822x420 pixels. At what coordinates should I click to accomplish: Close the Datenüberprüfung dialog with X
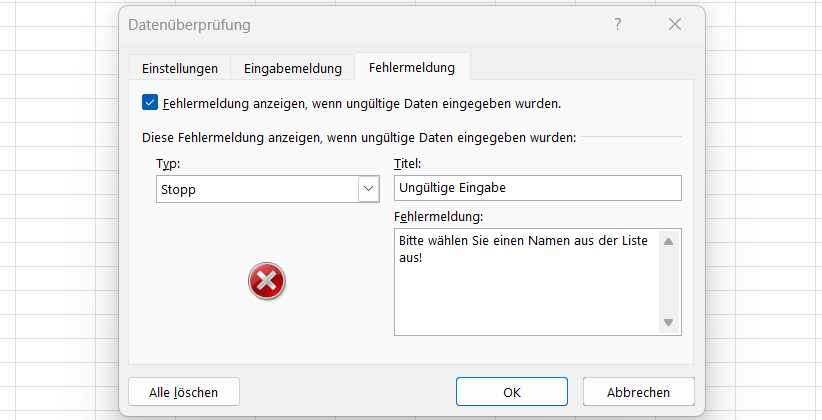pyautogui.click(x=675, y=24)
